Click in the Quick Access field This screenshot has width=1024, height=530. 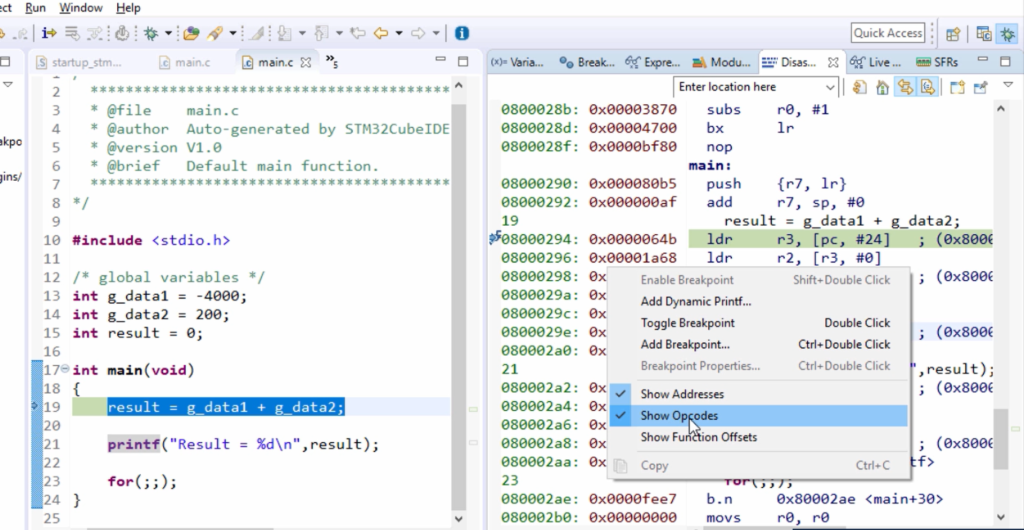coord(888,33)
